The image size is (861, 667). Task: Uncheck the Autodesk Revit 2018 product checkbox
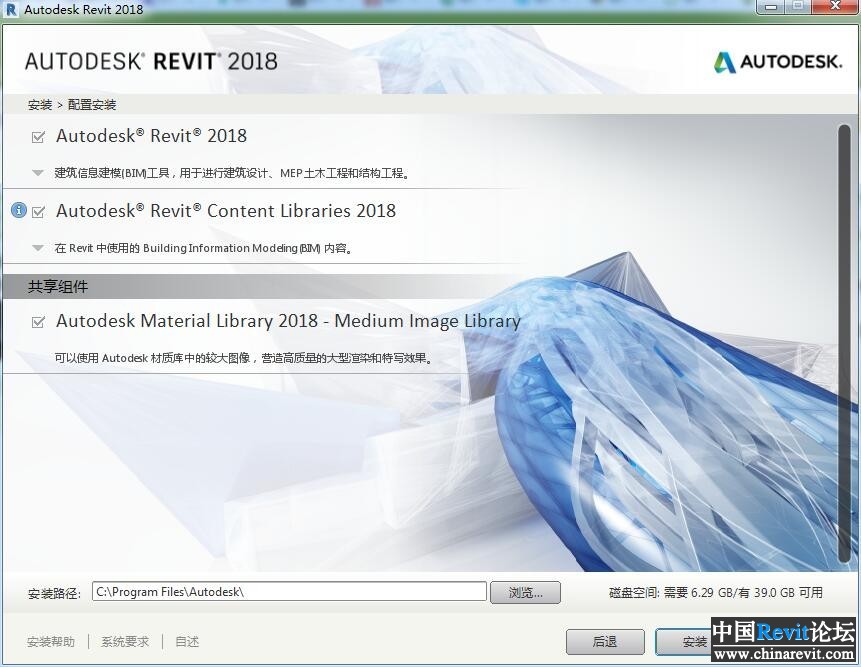pos(38,137)
